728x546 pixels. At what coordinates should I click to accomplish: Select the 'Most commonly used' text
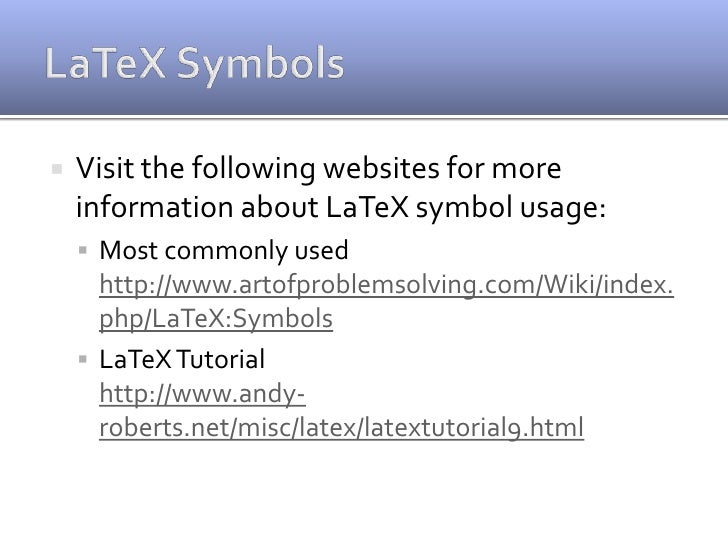(x=224, y=251)
